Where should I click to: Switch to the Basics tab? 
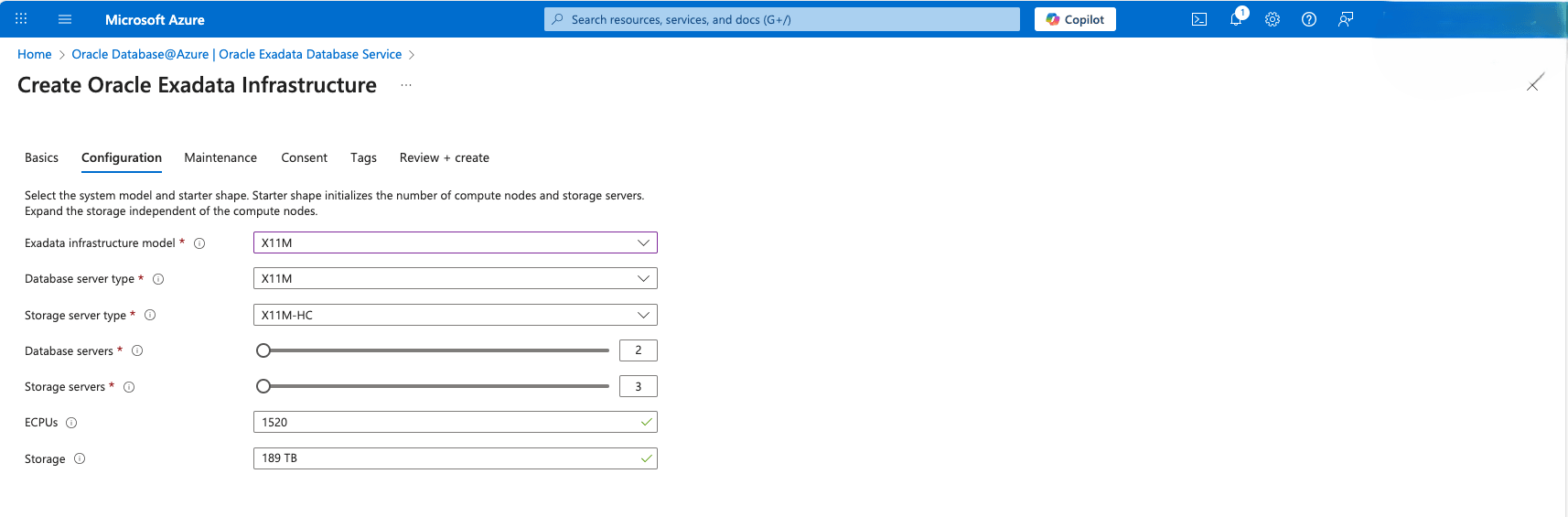tap(41, 157)
